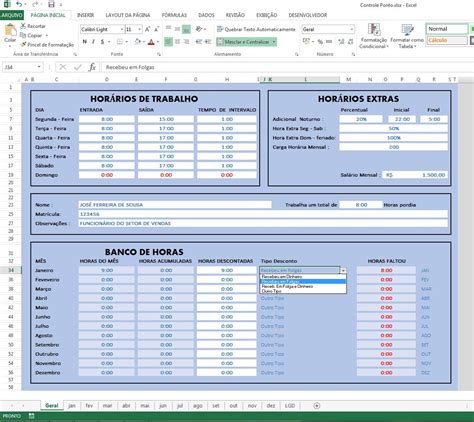Viewport: 474px width, 422px height.
Task: Apply the Cálculo cell style
Action: click(447, 40)
